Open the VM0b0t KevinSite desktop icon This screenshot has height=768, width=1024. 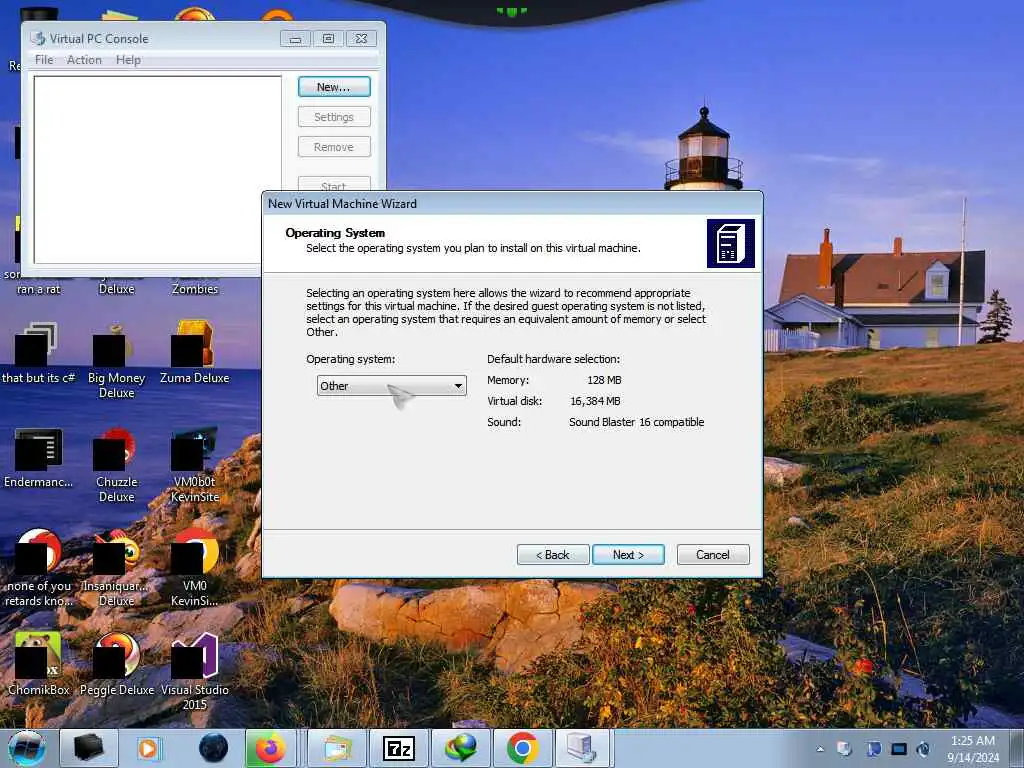[x=195, y=465]
